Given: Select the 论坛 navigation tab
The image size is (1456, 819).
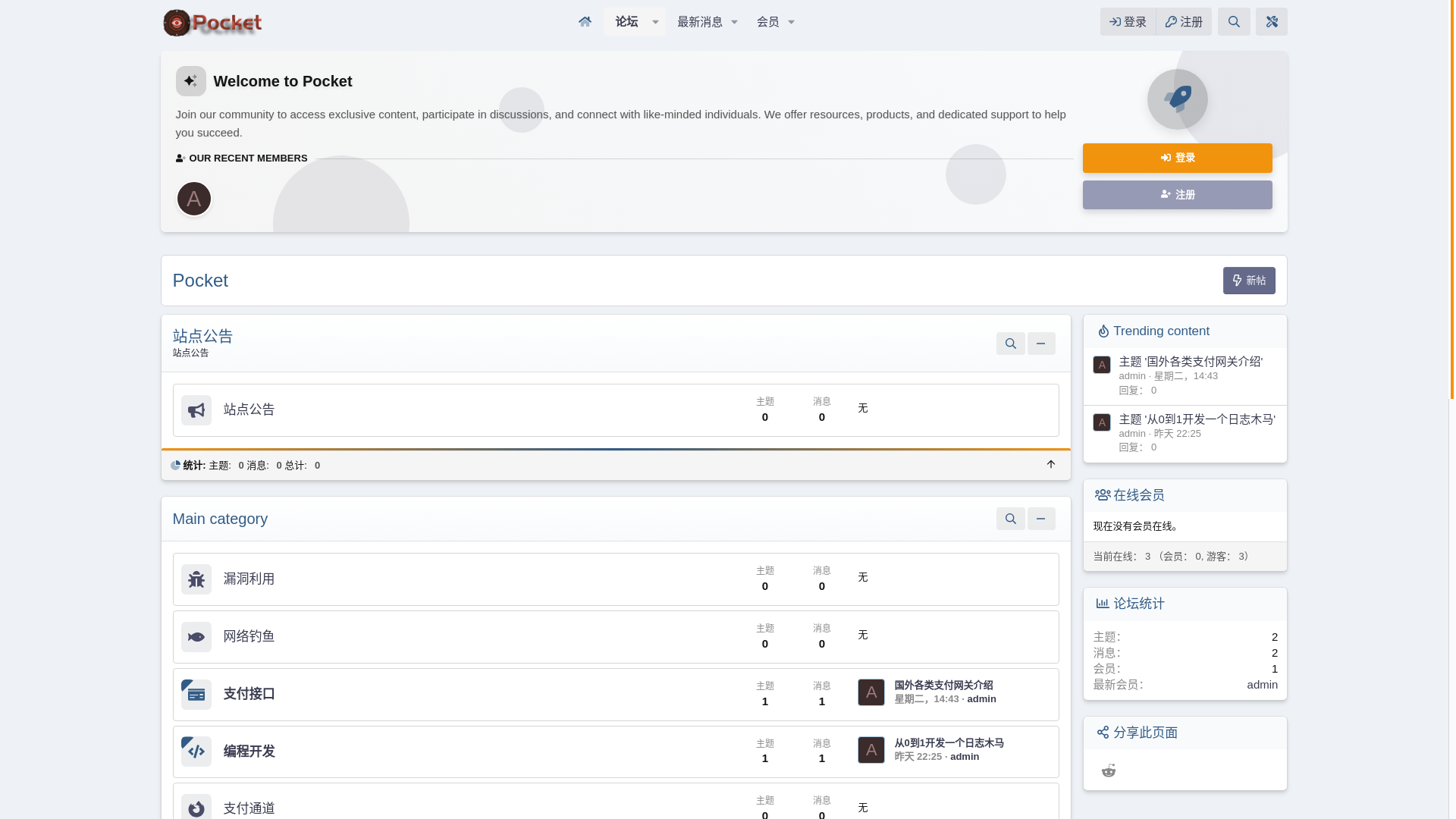Looking at the screenshot, I should coord(626,22).
